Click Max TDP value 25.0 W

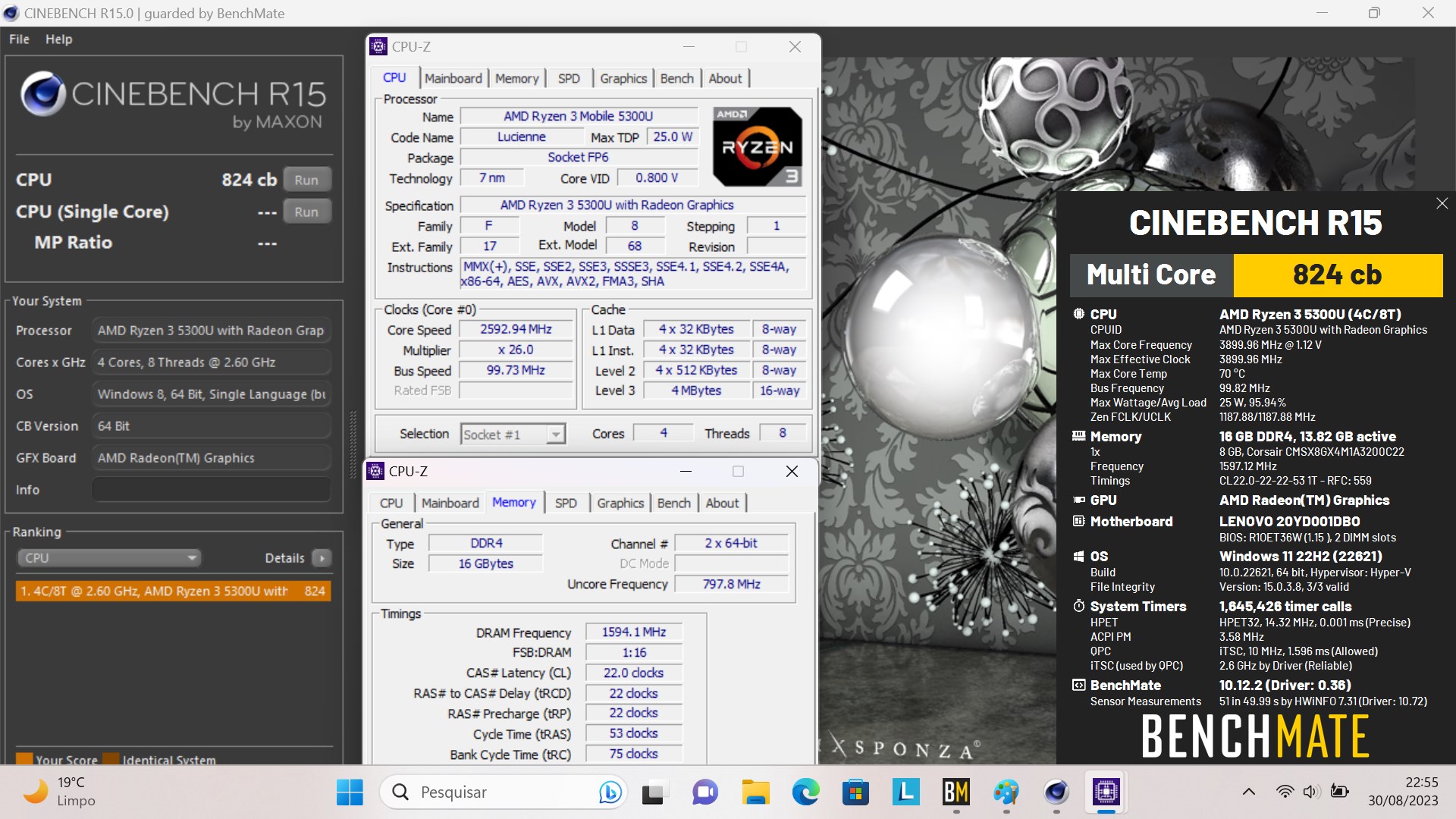tap(673, 136)
